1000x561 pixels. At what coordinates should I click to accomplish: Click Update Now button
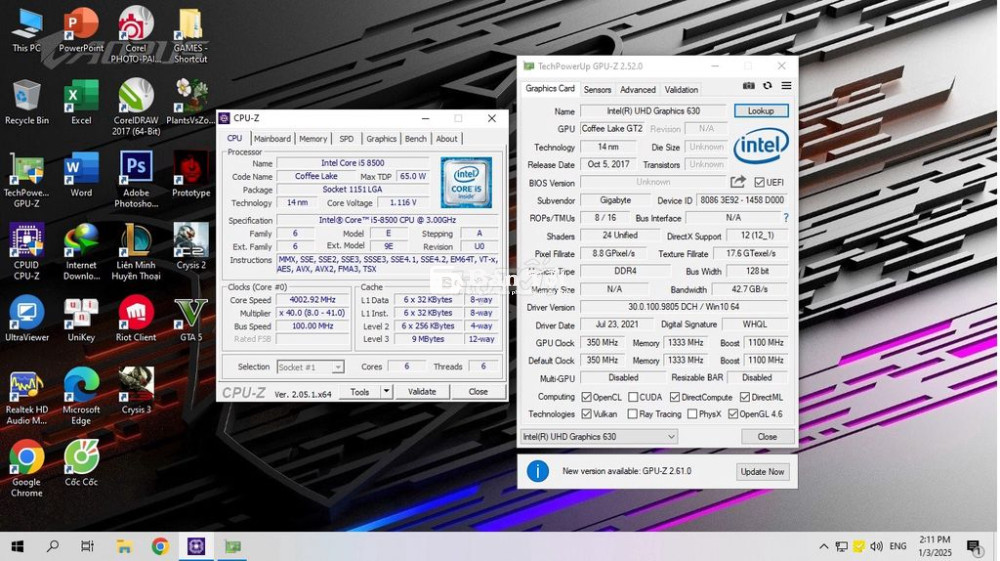pos(762,472)
